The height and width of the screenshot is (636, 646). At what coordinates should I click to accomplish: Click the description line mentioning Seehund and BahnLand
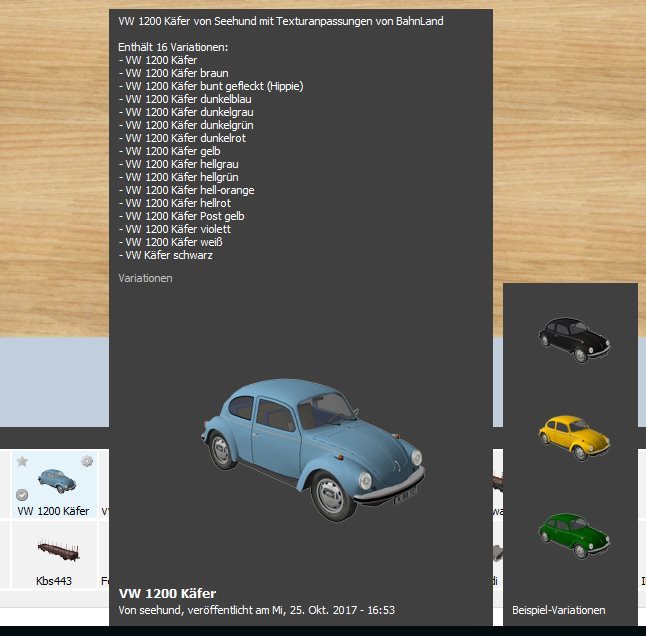click(x=281, y=21)
